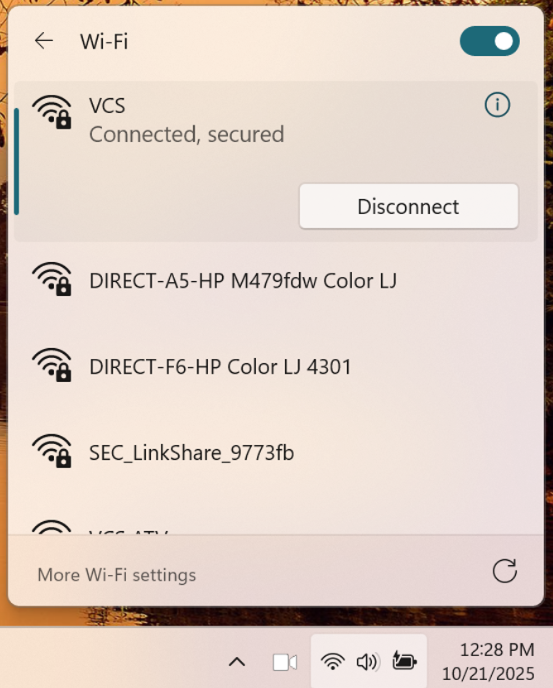Click the camera icon in system tray
Viewport: 553px width, 688px height.
(285, 662)
